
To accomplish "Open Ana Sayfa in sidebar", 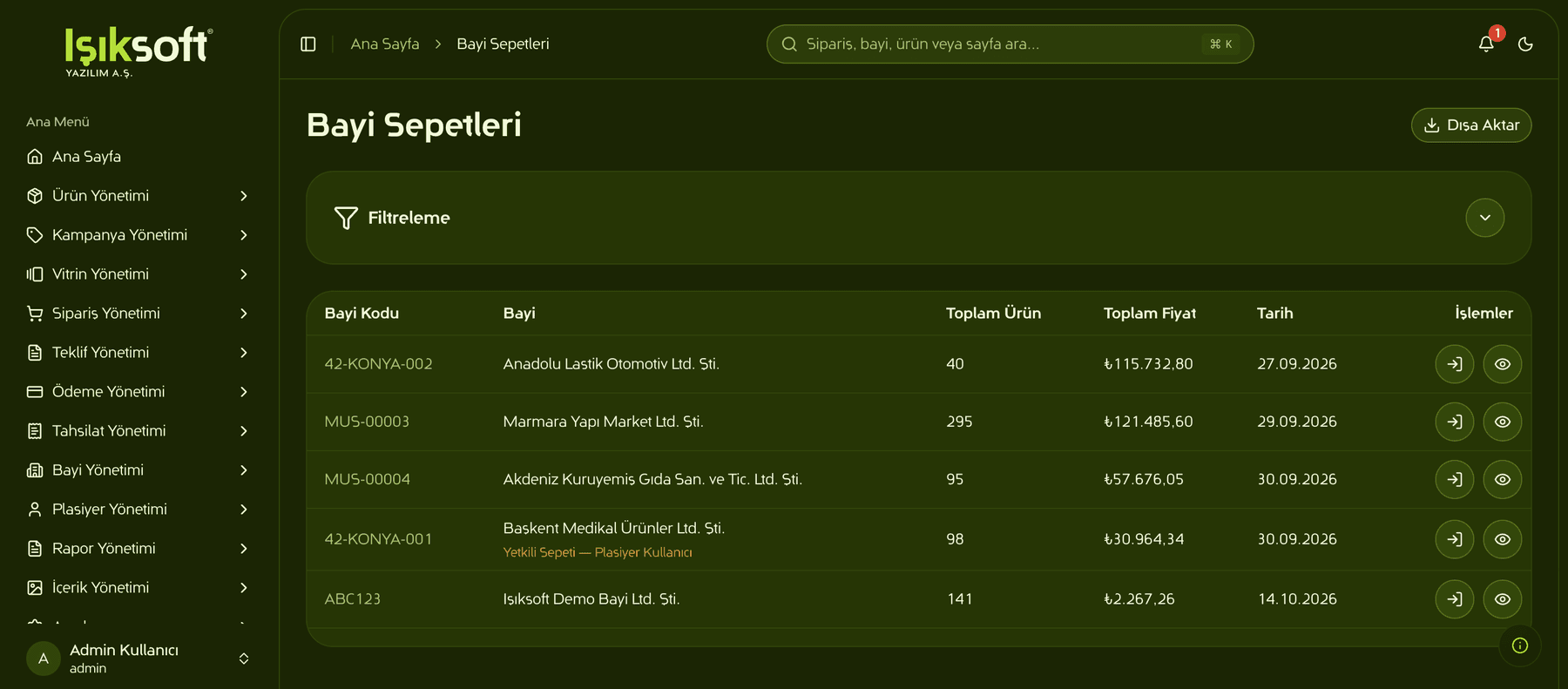I will point(139,157).
